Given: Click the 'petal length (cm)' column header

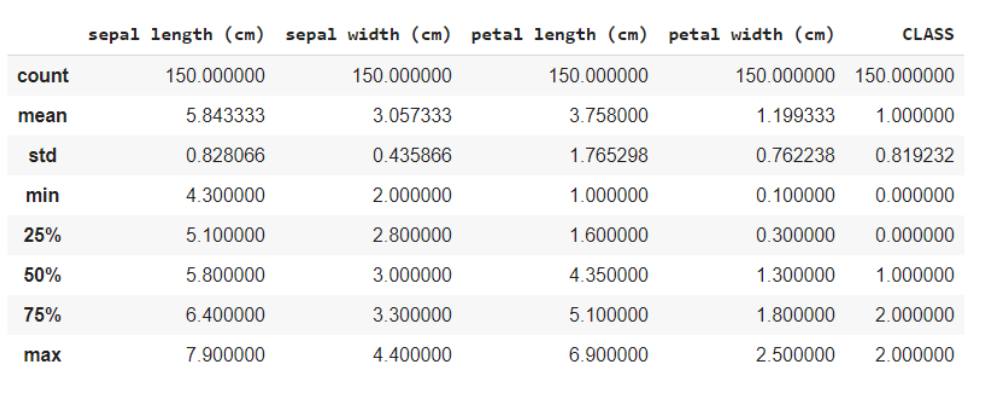Looking at the screenshot, I should 559,35.
